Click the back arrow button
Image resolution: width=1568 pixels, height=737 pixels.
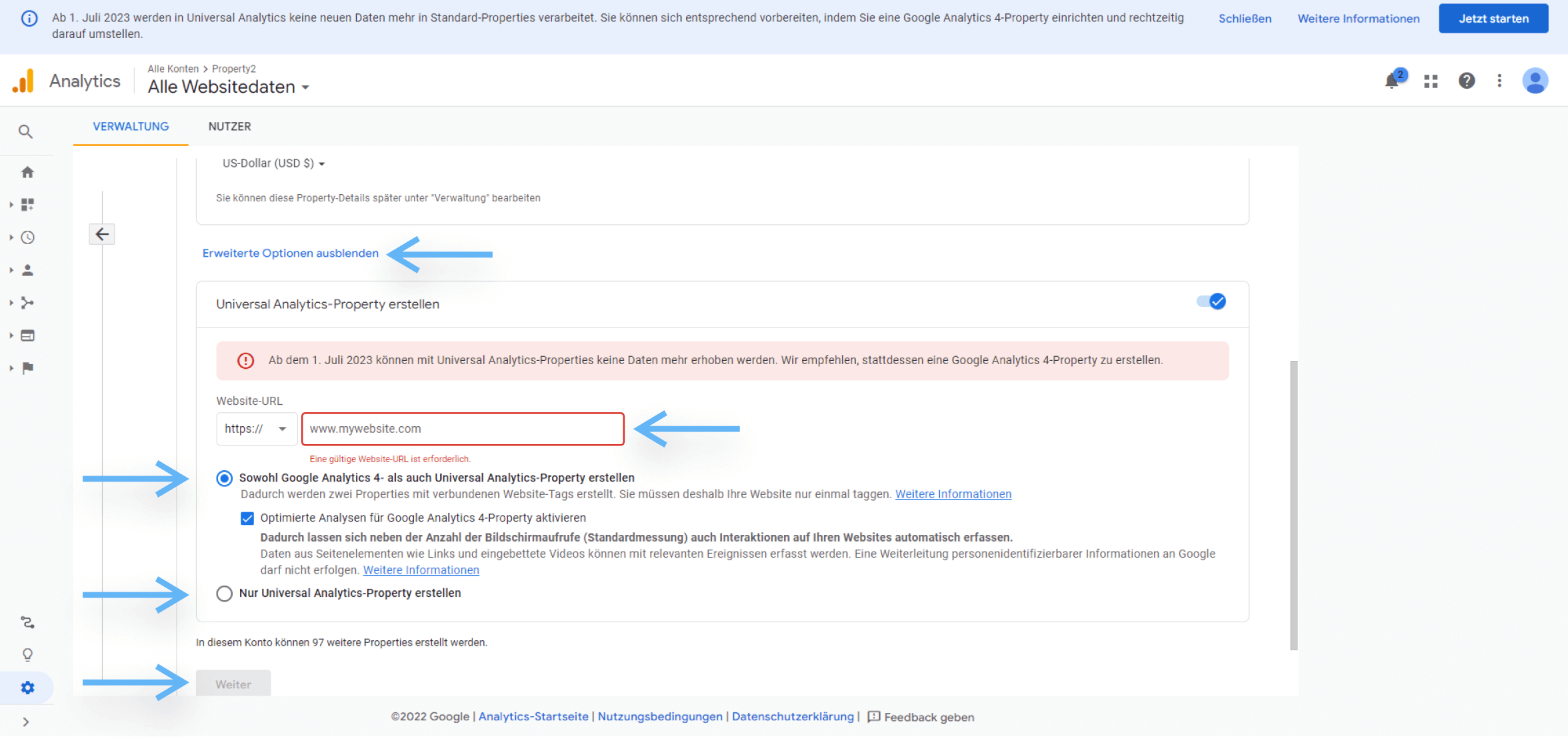[x=102, y=234]
